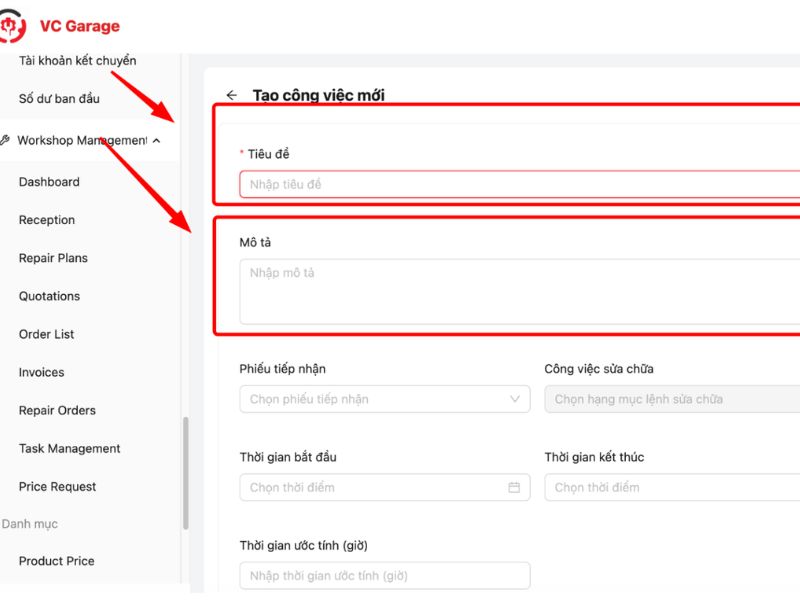Image resolution: width=800 pixels, height=600 pixels.
Task: Click the Thời gian kết thúc date field
Action: click(671, 488)
